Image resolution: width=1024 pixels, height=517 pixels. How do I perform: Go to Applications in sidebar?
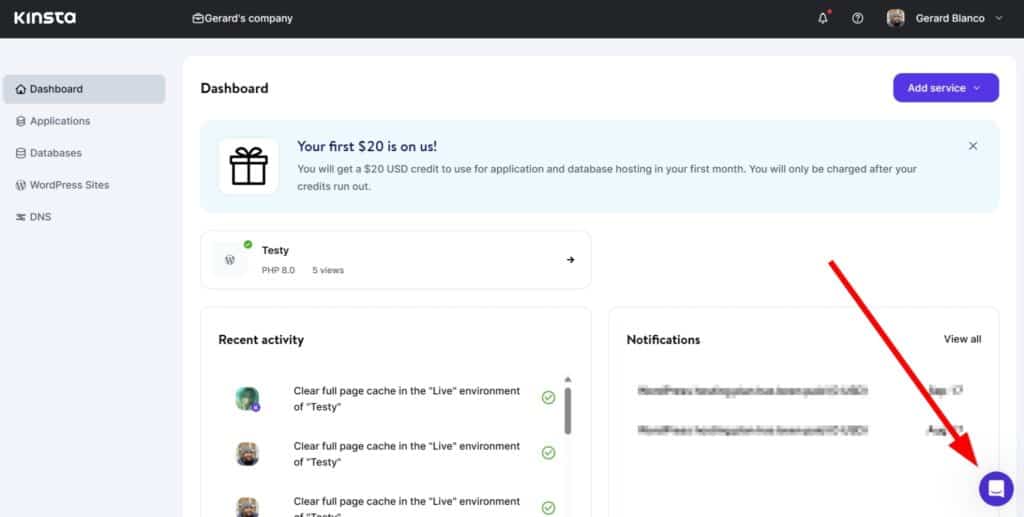(x=60, y=121)
